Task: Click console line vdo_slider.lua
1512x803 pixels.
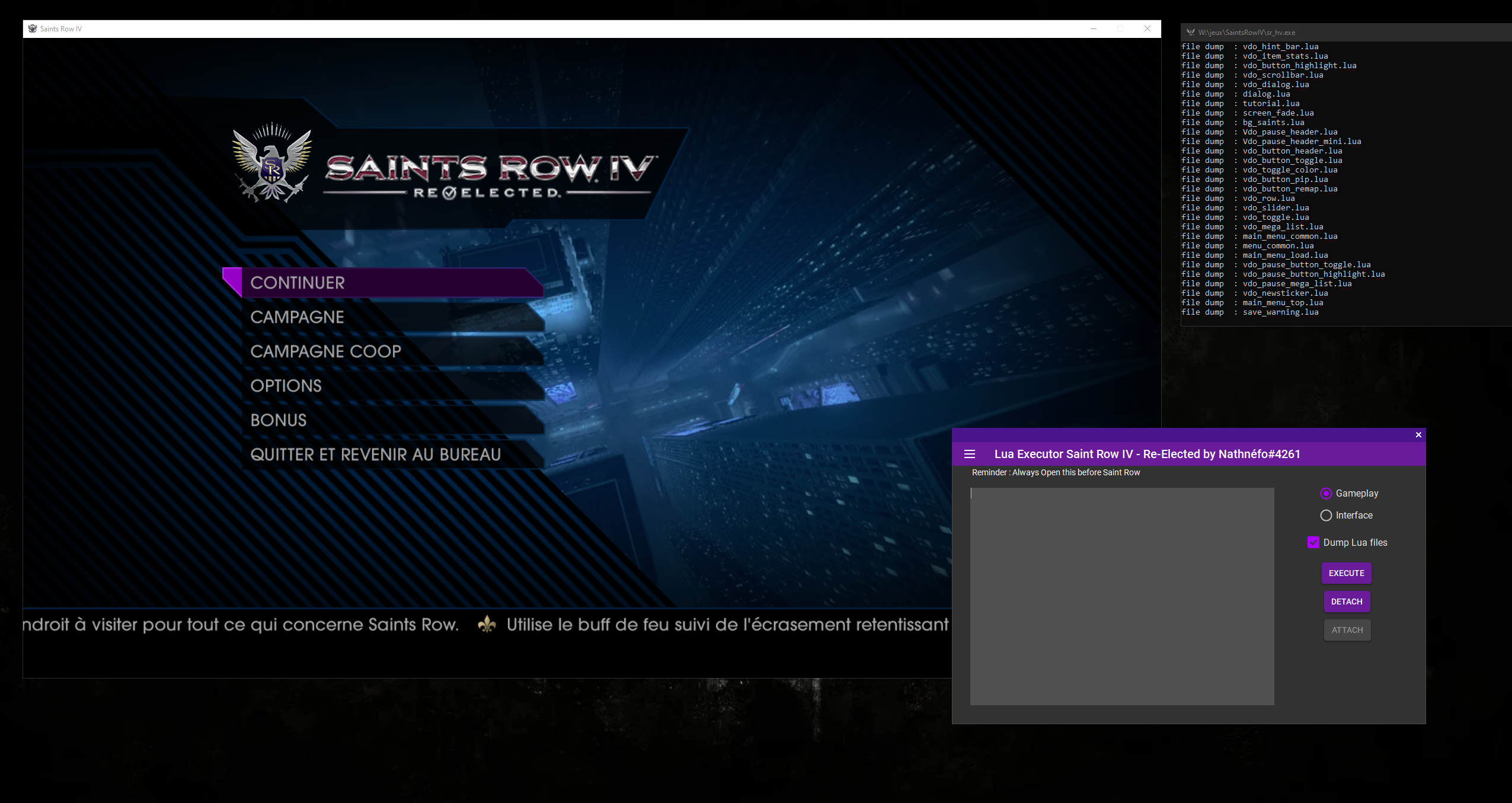Action: click(1245, 208)
